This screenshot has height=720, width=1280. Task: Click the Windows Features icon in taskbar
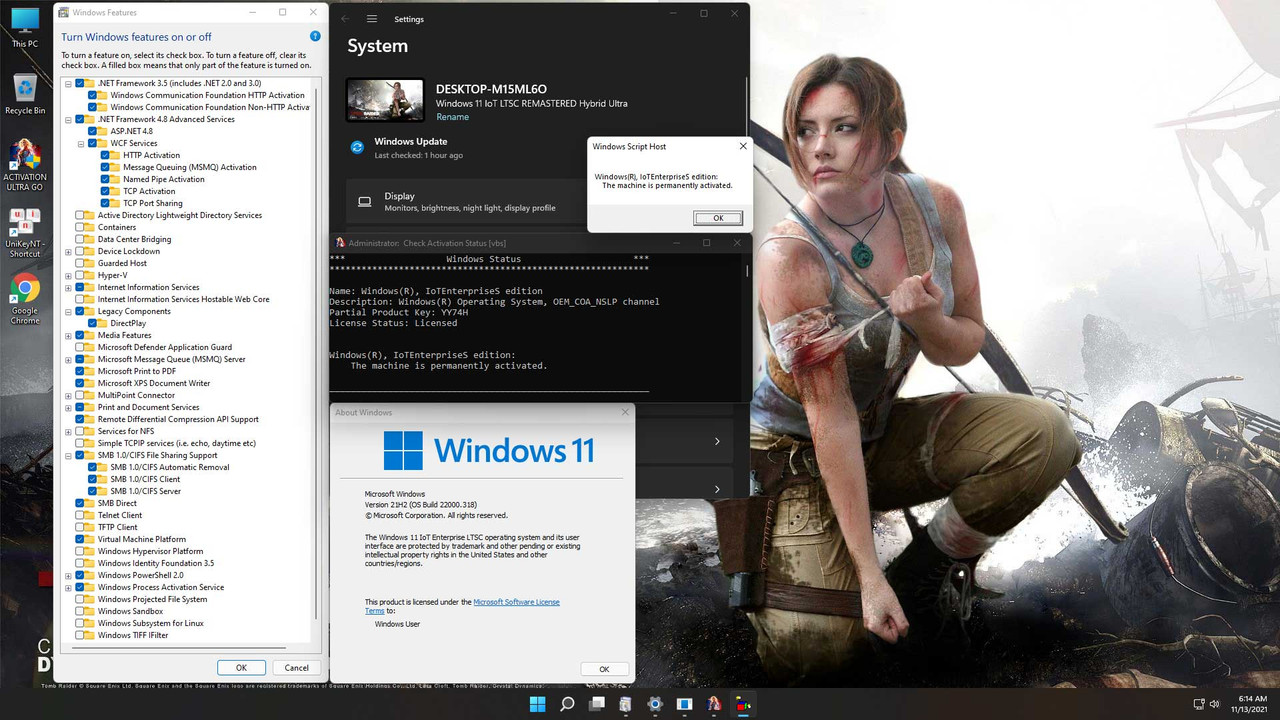(625, 704)
